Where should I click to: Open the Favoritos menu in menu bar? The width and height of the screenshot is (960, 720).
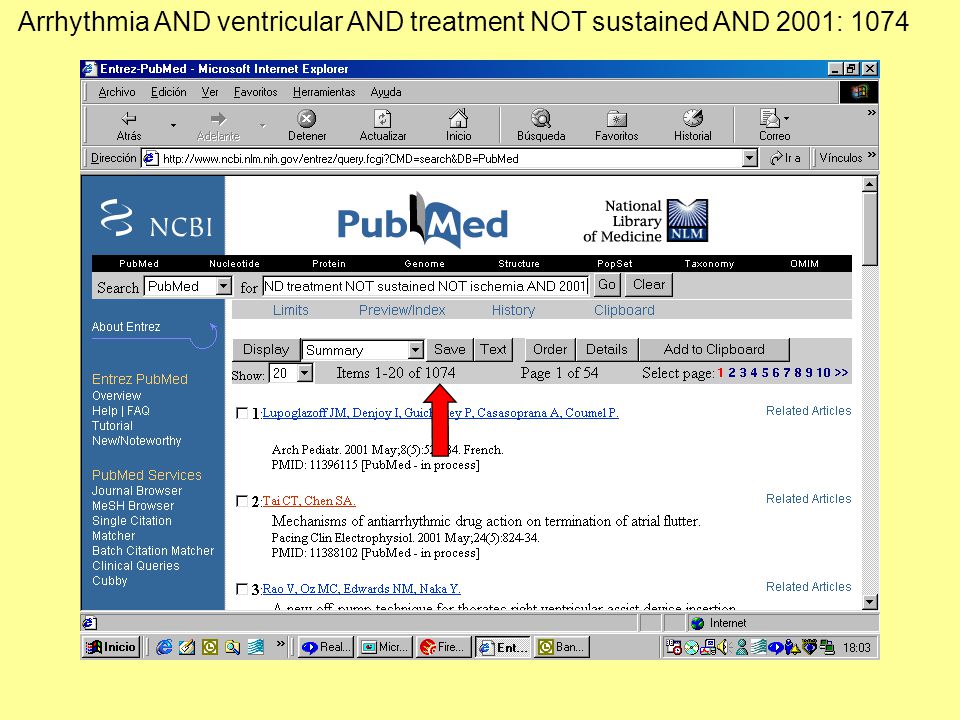pyautogui.click(x=255, y=92)
